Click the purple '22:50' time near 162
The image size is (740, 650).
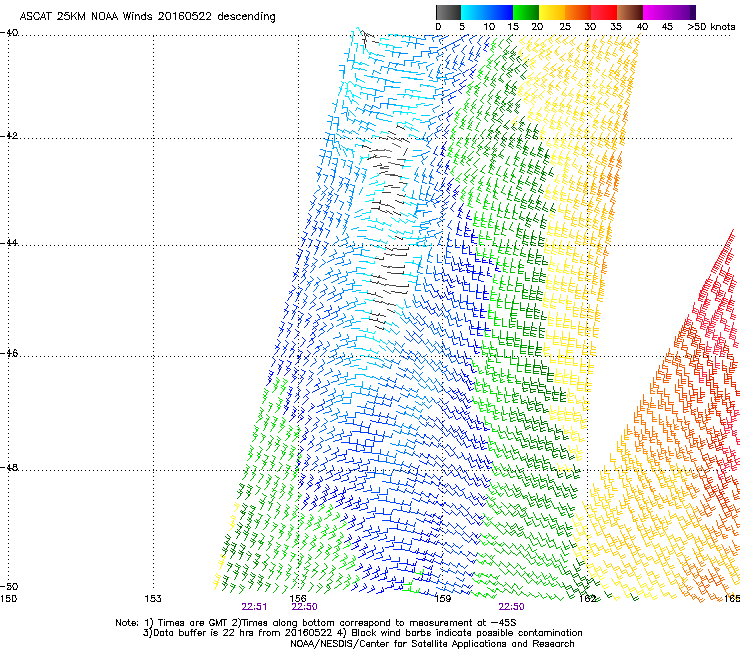512,607
